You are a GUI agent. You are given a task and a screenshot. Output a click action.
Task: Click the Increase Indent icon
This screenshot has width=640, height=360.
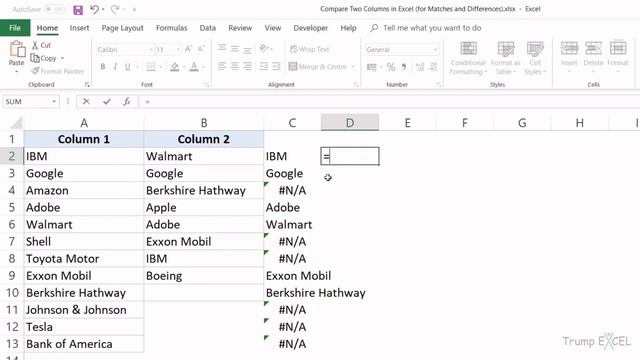pyautogui.click(x=276, y=66)
